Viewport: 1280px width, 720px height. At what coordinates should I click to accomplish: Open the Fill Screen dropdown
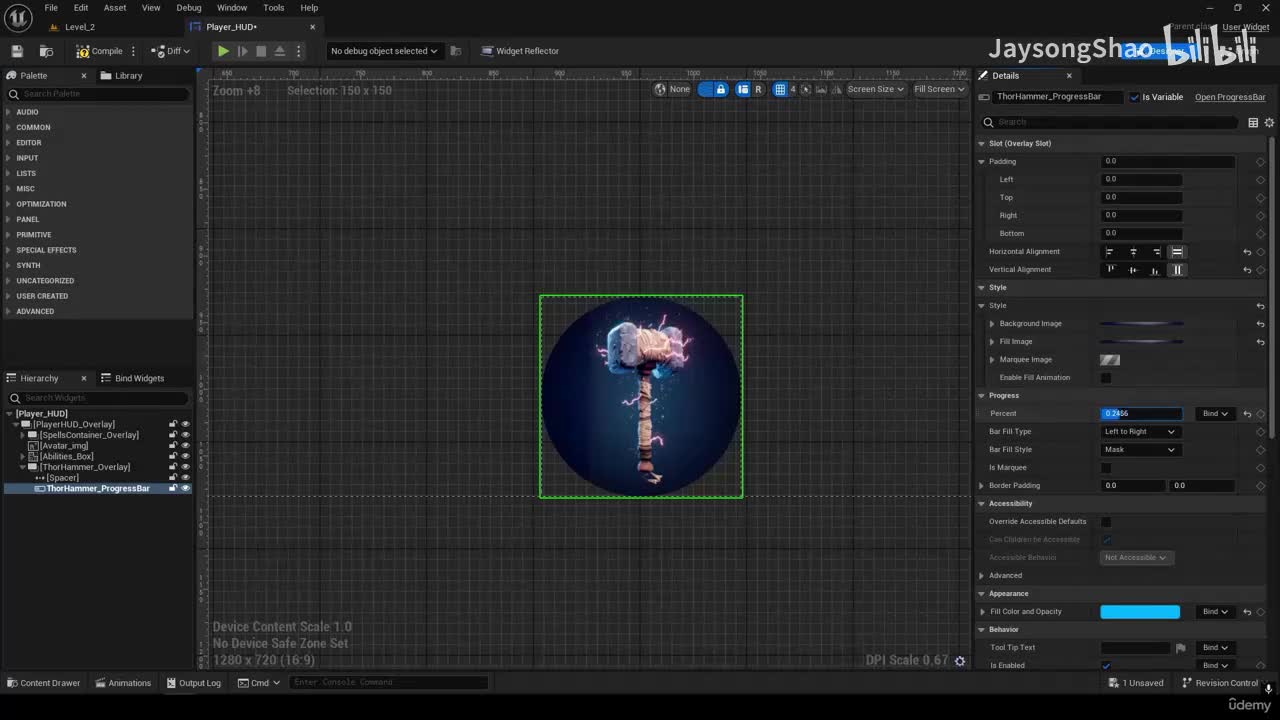click(939, 89)
